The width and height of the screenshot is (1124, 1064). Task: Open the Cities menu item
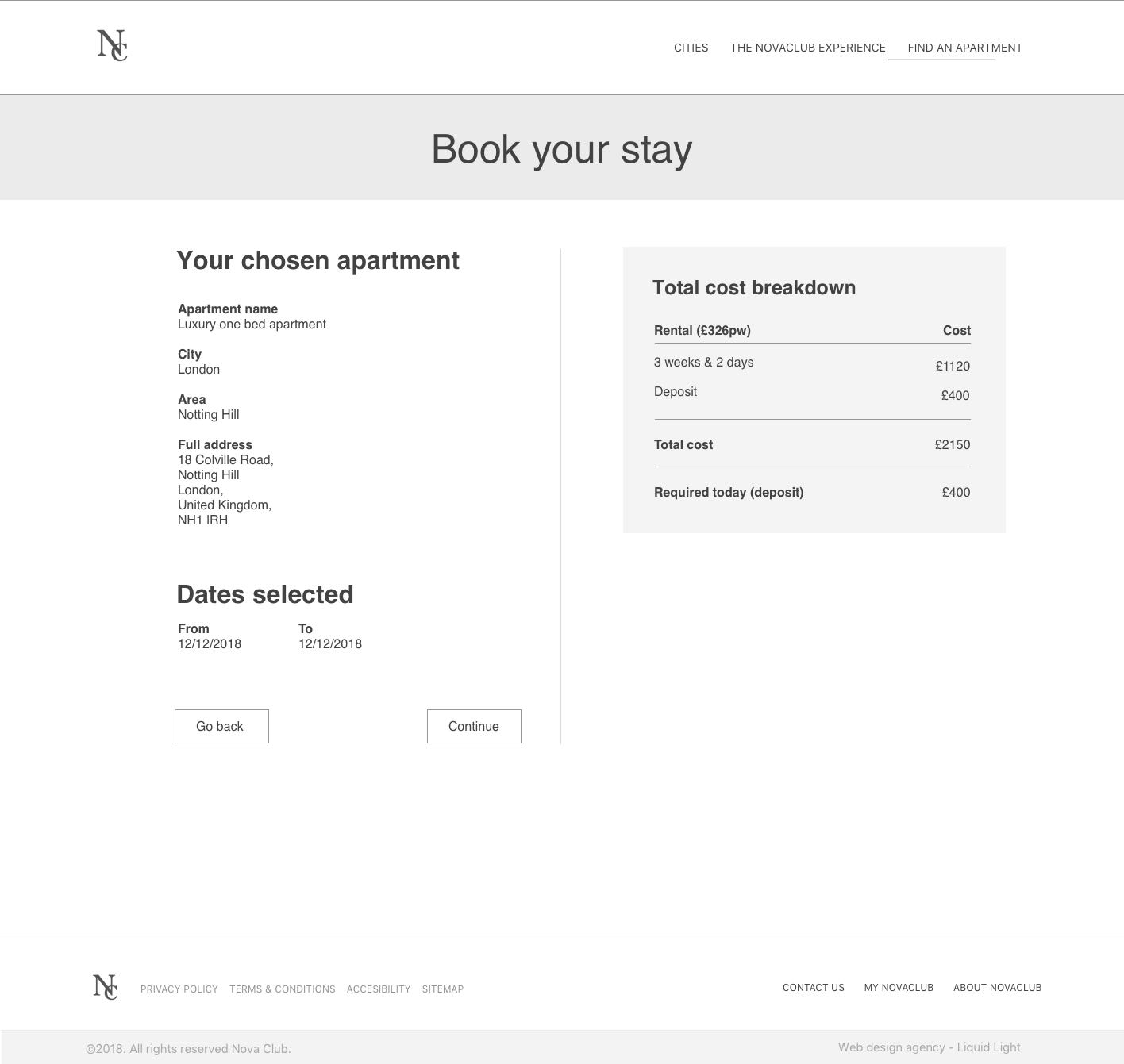(x=691, y=48)
